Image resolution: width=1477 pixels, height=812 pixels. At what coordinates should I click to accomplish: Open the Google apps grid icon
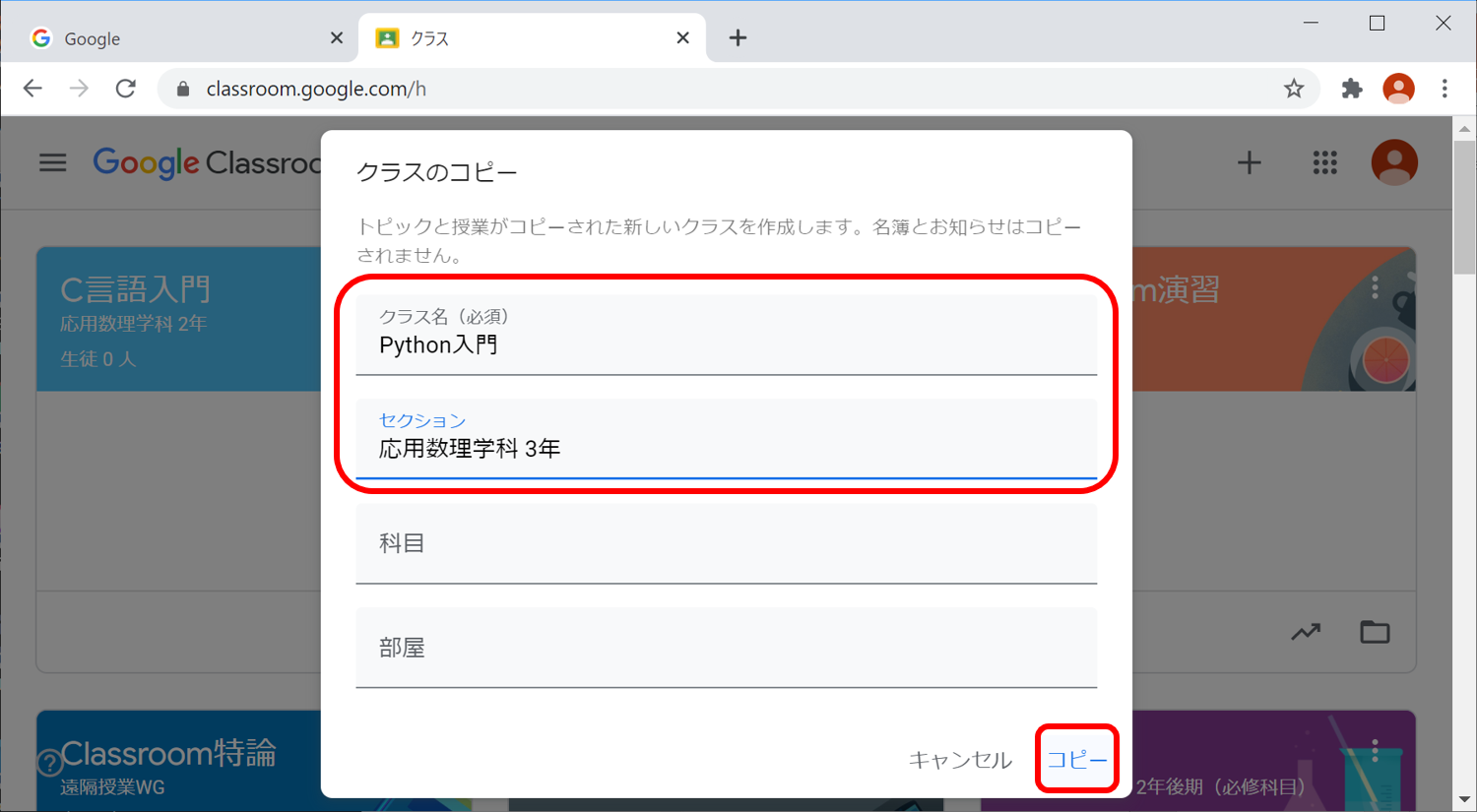click(1325, 162)
